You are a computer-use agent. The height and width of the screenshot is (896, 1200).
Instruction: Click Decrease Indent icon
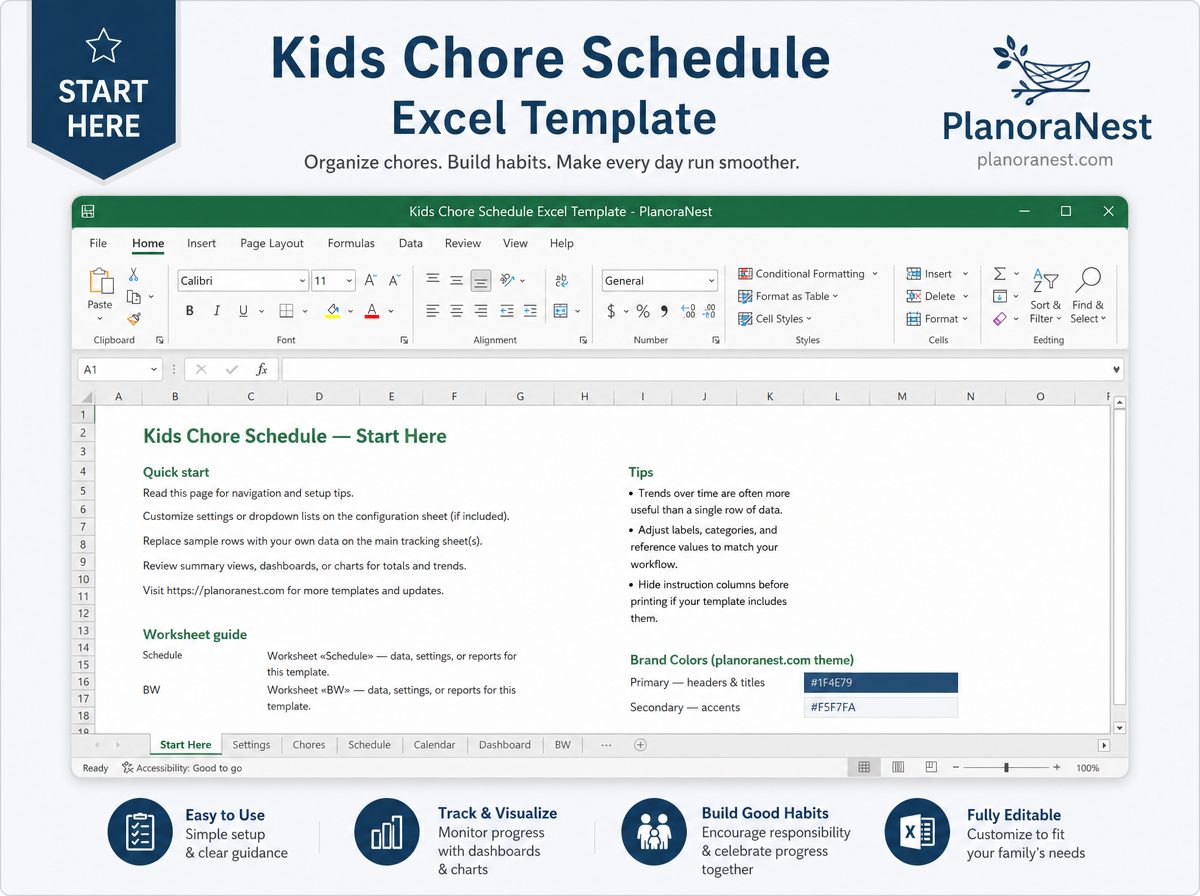pyautogui.click(x=507, y=311)
